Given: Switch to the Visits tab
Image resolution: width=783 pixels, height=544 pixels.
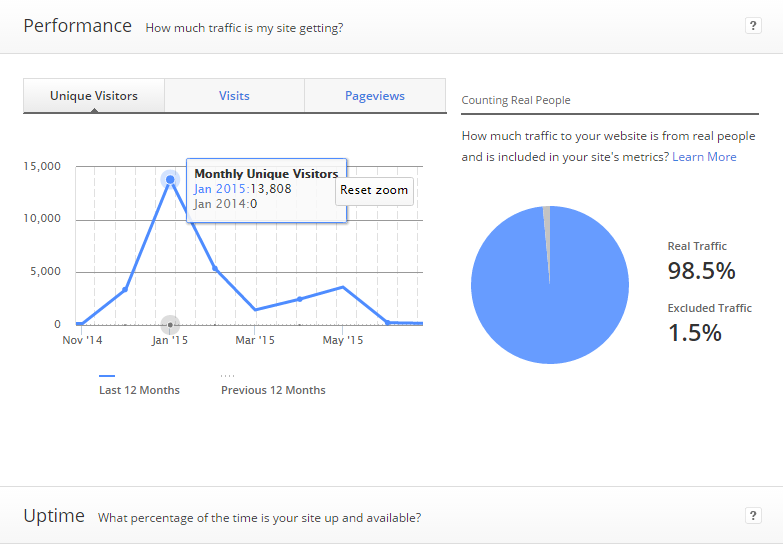Looking at the screenshot, I should pos(234,95).
